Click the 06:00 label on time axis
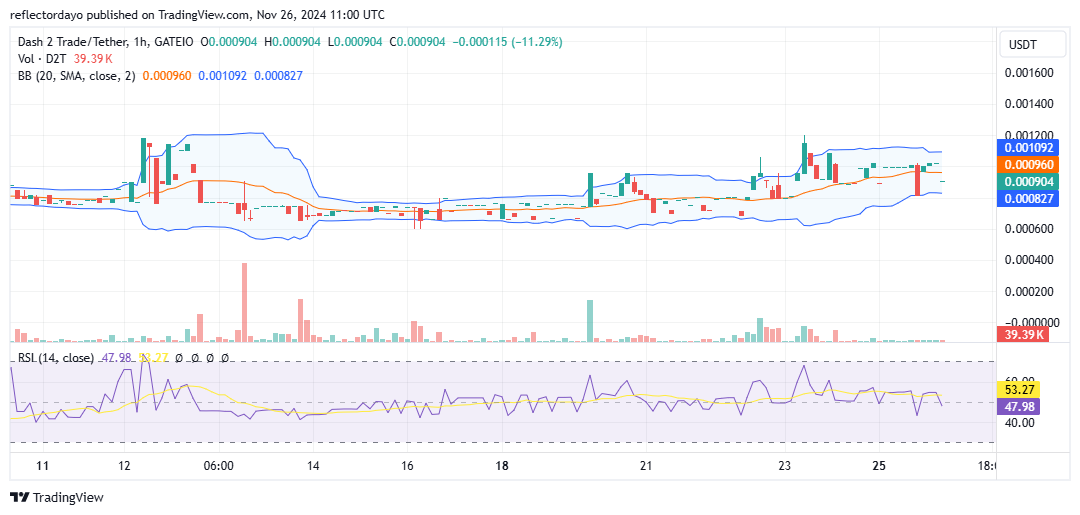This screenshot has width=1080, height=515. [218, 466]
